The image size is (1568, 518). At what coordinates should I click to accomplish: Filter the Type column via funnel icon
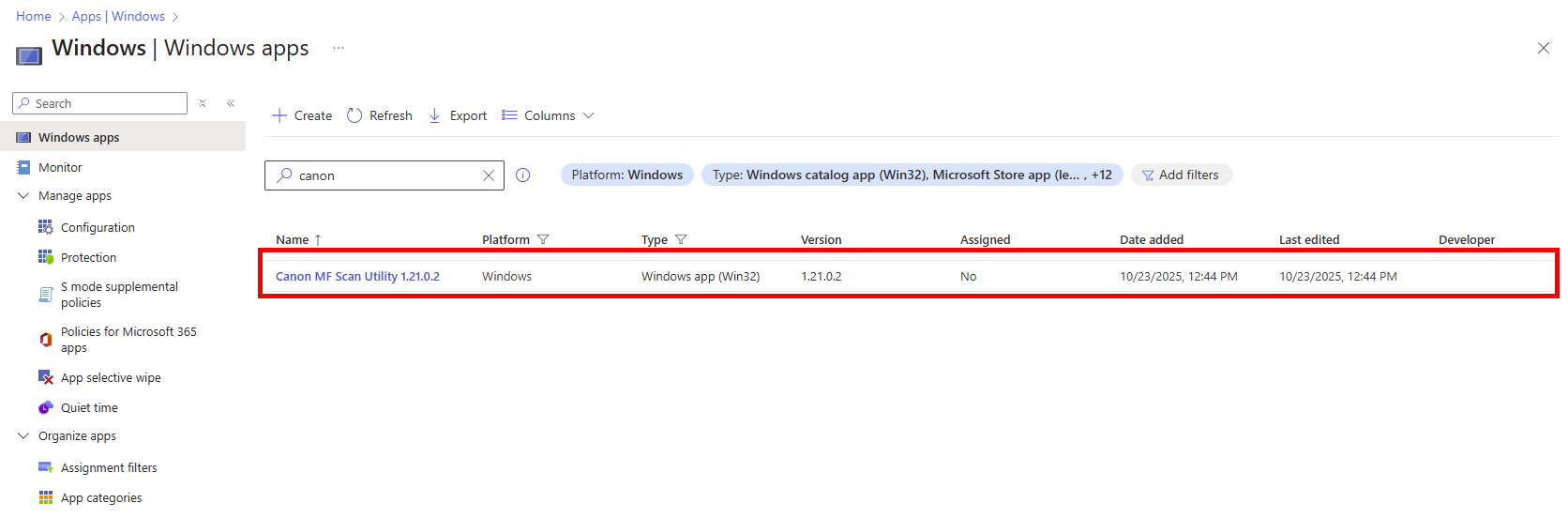[x=681, y=239]
